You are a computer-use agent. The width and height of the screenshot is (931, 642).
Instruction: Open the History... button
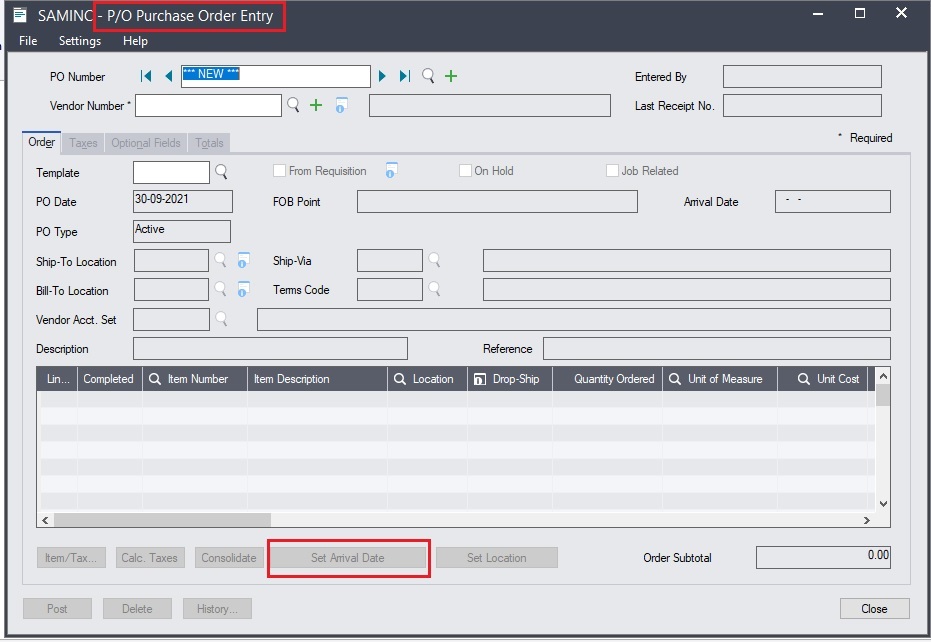(x=217, y=609)
